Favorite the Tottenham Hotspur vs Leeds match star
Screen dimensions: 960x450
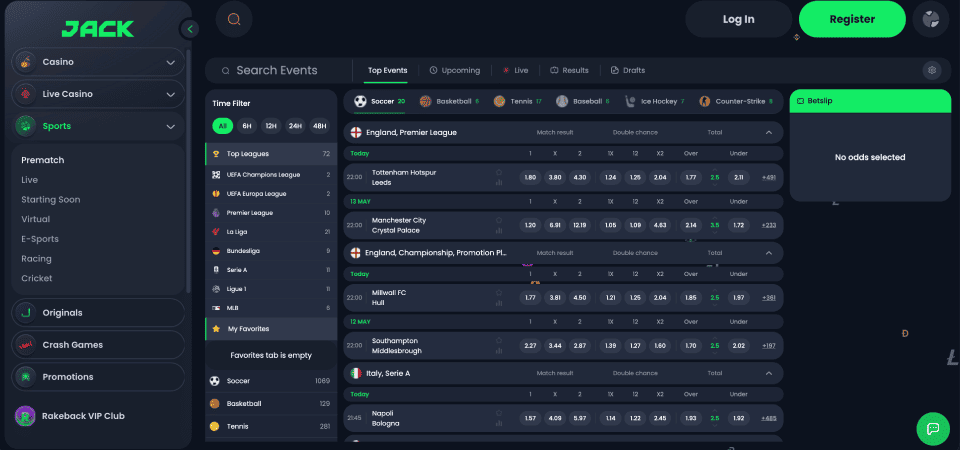(499, 172)
